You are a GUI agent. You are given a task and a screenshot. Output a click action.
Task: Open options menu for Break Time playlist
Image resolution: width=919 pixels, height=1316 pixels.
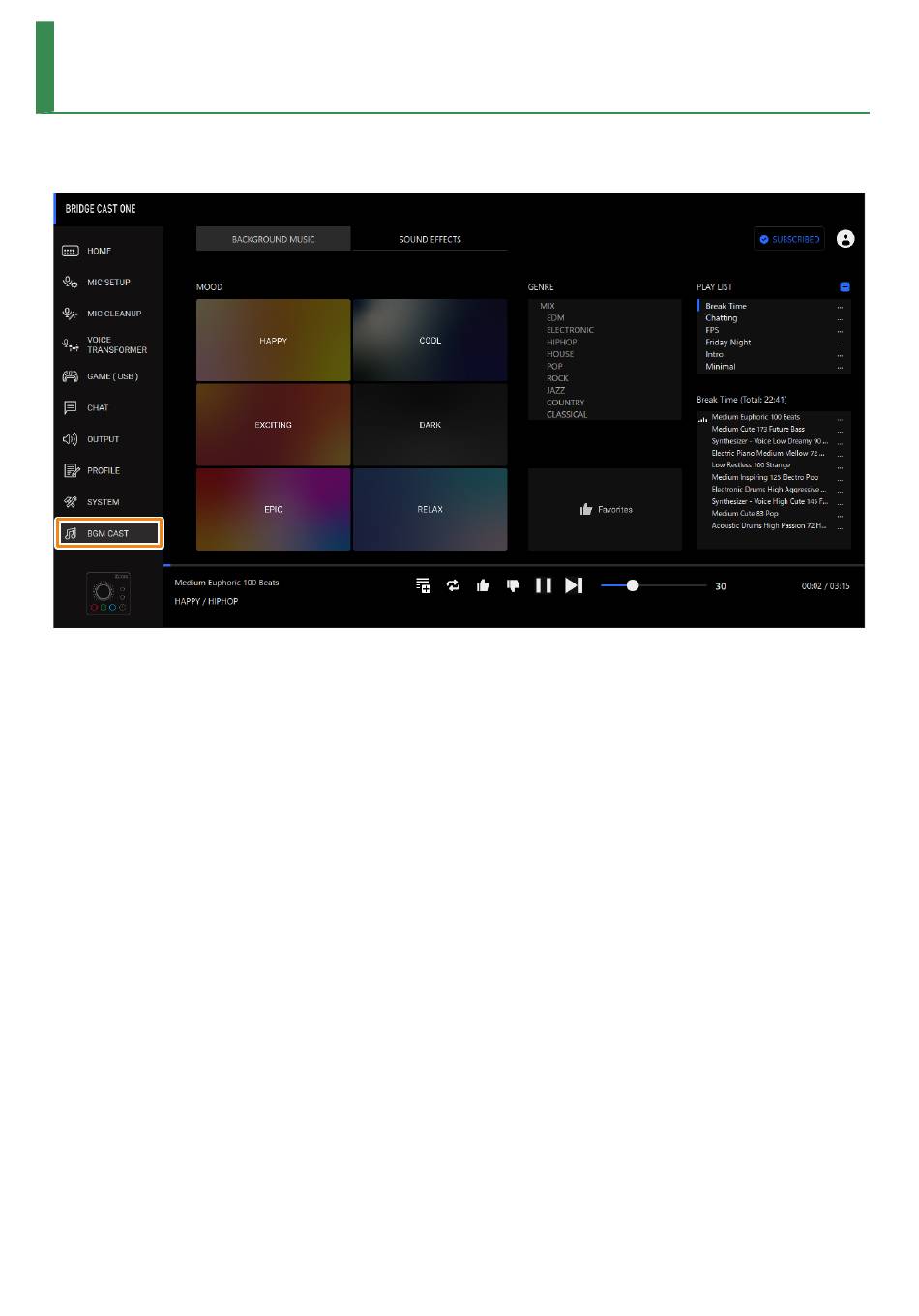pos(840,307)
